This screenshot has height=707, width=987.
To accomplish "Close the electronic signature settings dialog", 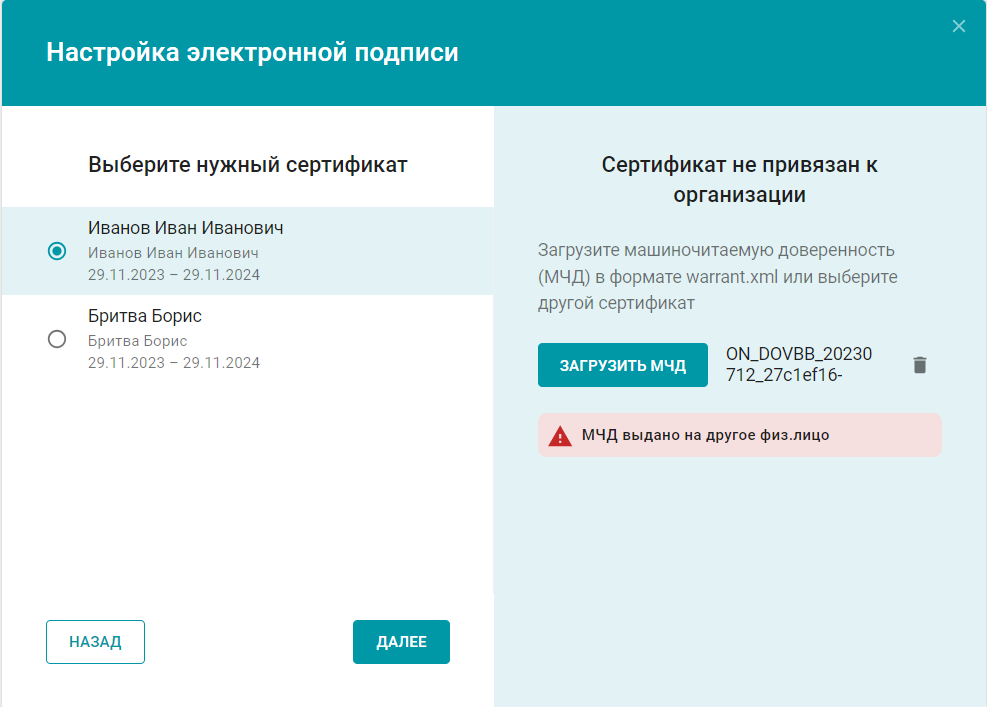I will coord(958,27).
